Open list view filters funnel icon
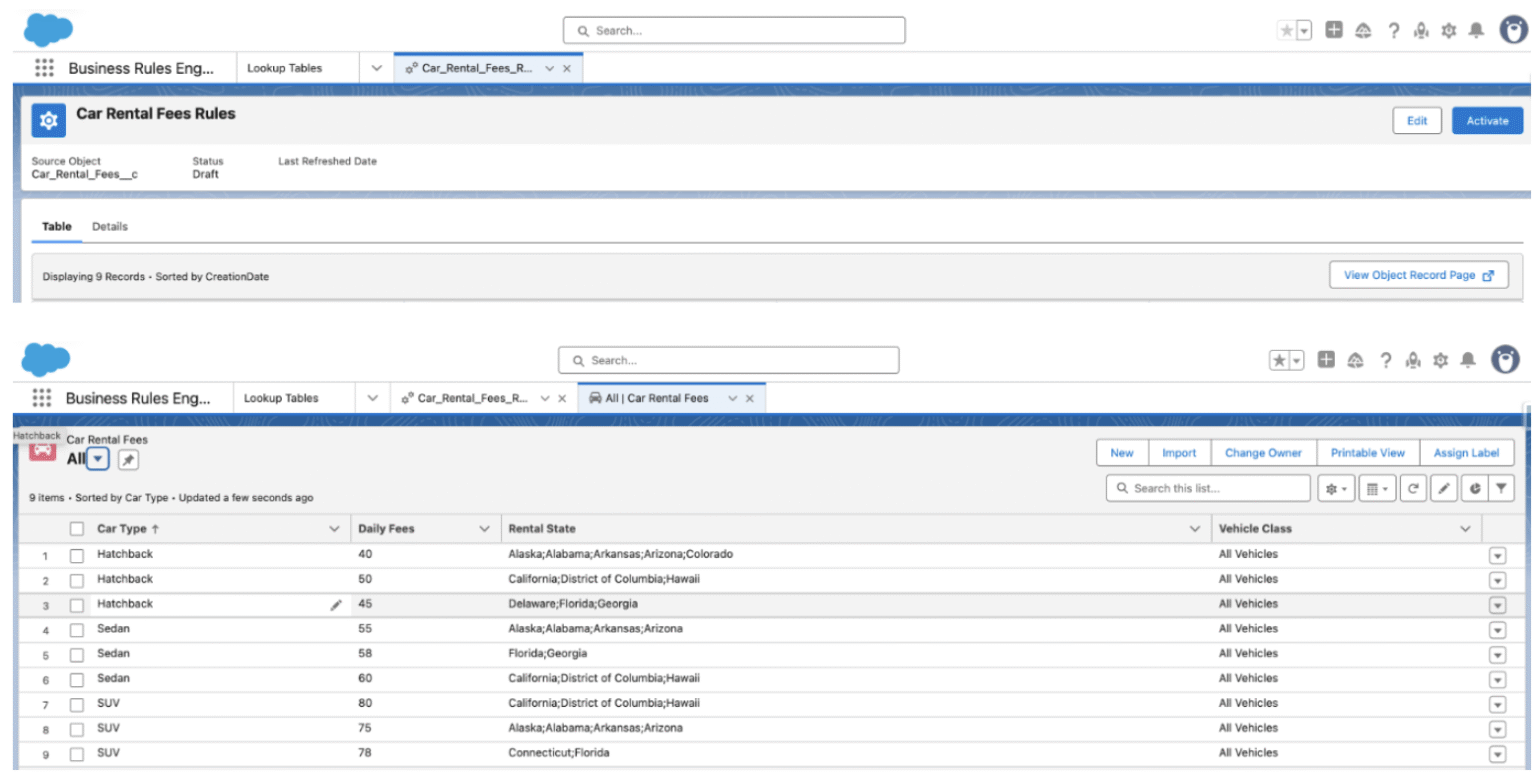This screenshot has height=773, width=1536. pos(1503,488)
